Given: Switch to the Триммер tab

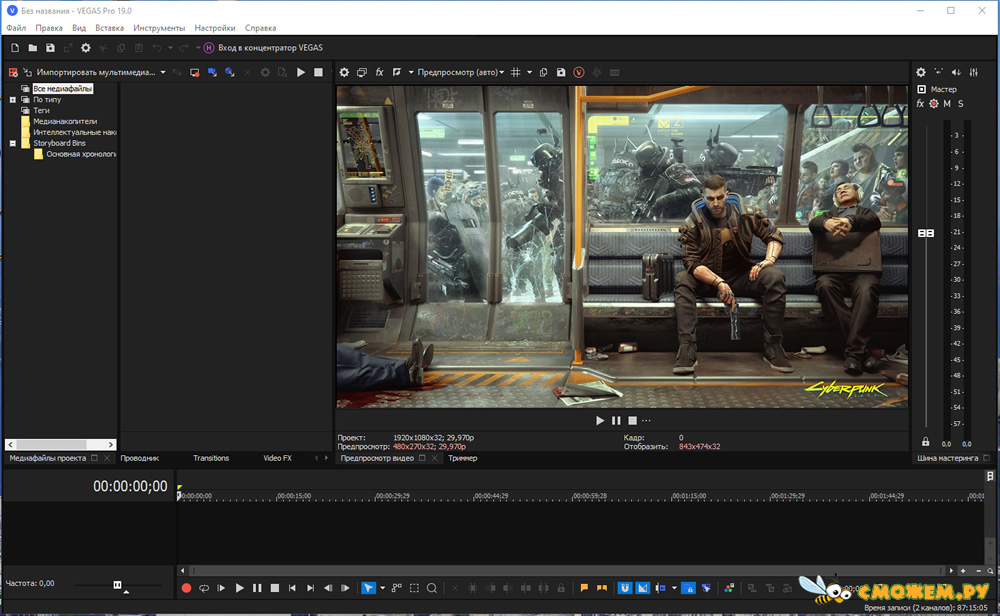Looking at the screenshot, I should (462, 458).
